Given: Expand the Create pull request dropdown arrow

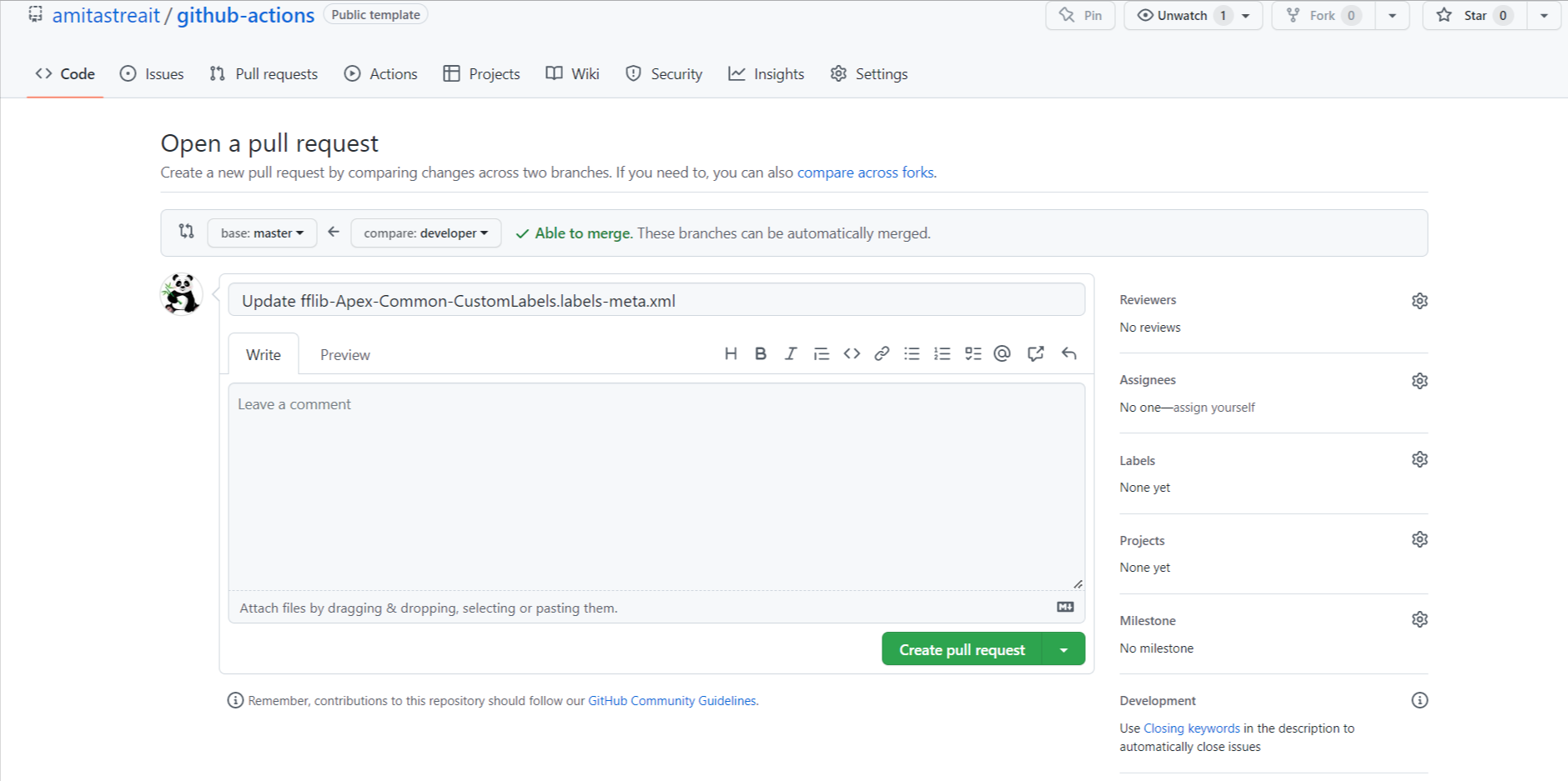Looking at the screenshot, I should click(x=1063, y=648).
